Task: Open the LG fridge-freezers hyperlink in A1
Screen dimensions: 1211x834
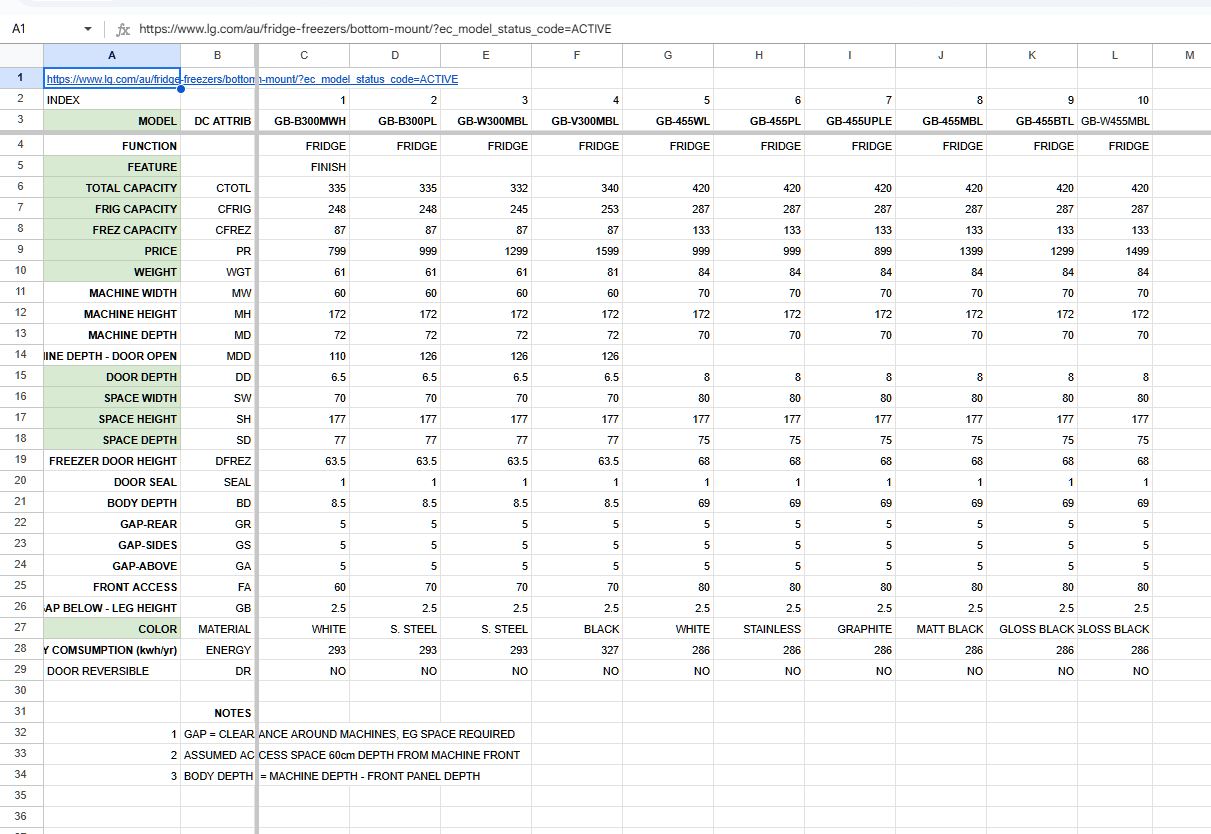Action: tap(252, 79)
